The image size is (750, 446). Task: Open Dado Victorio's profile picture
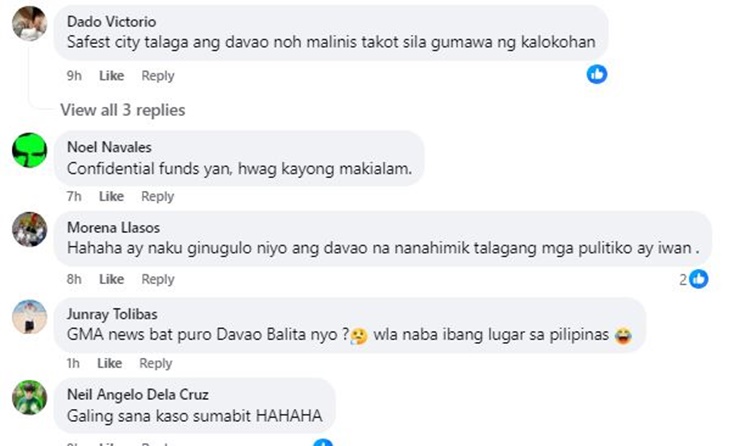click(x=30, y=23)
